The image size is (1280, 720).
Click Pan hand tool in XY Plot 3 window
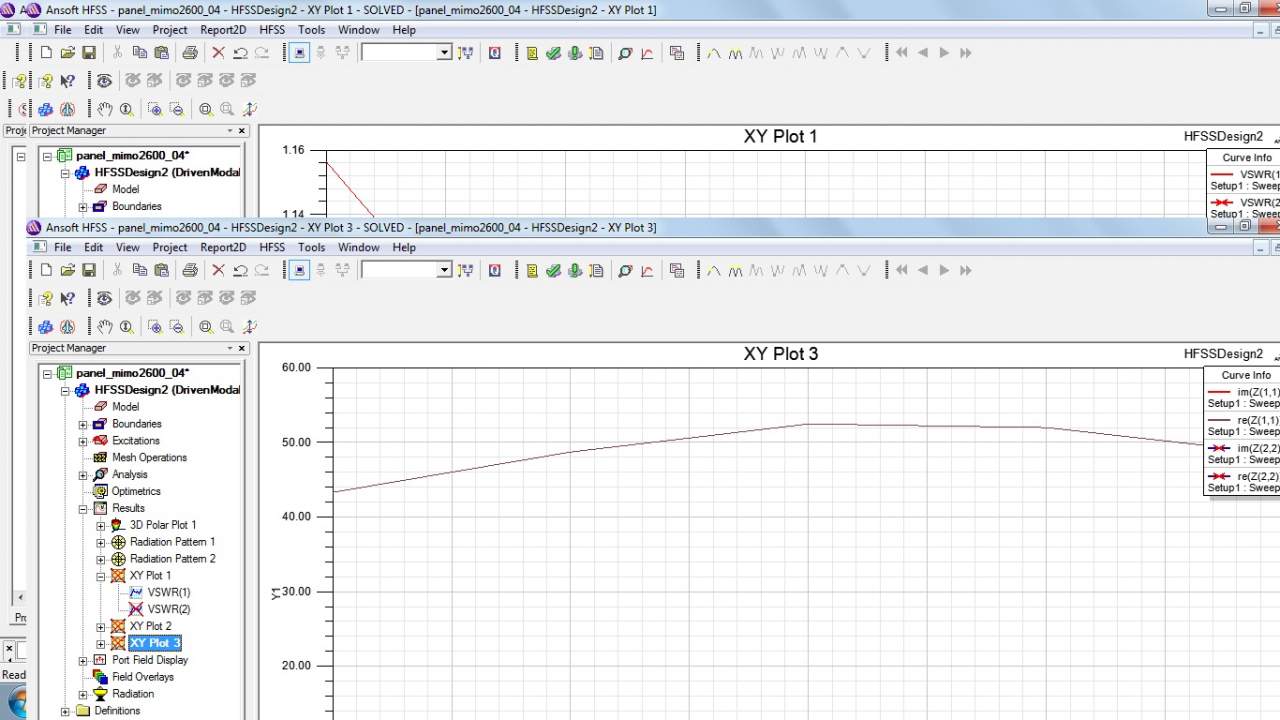click(x=105, y=326)
